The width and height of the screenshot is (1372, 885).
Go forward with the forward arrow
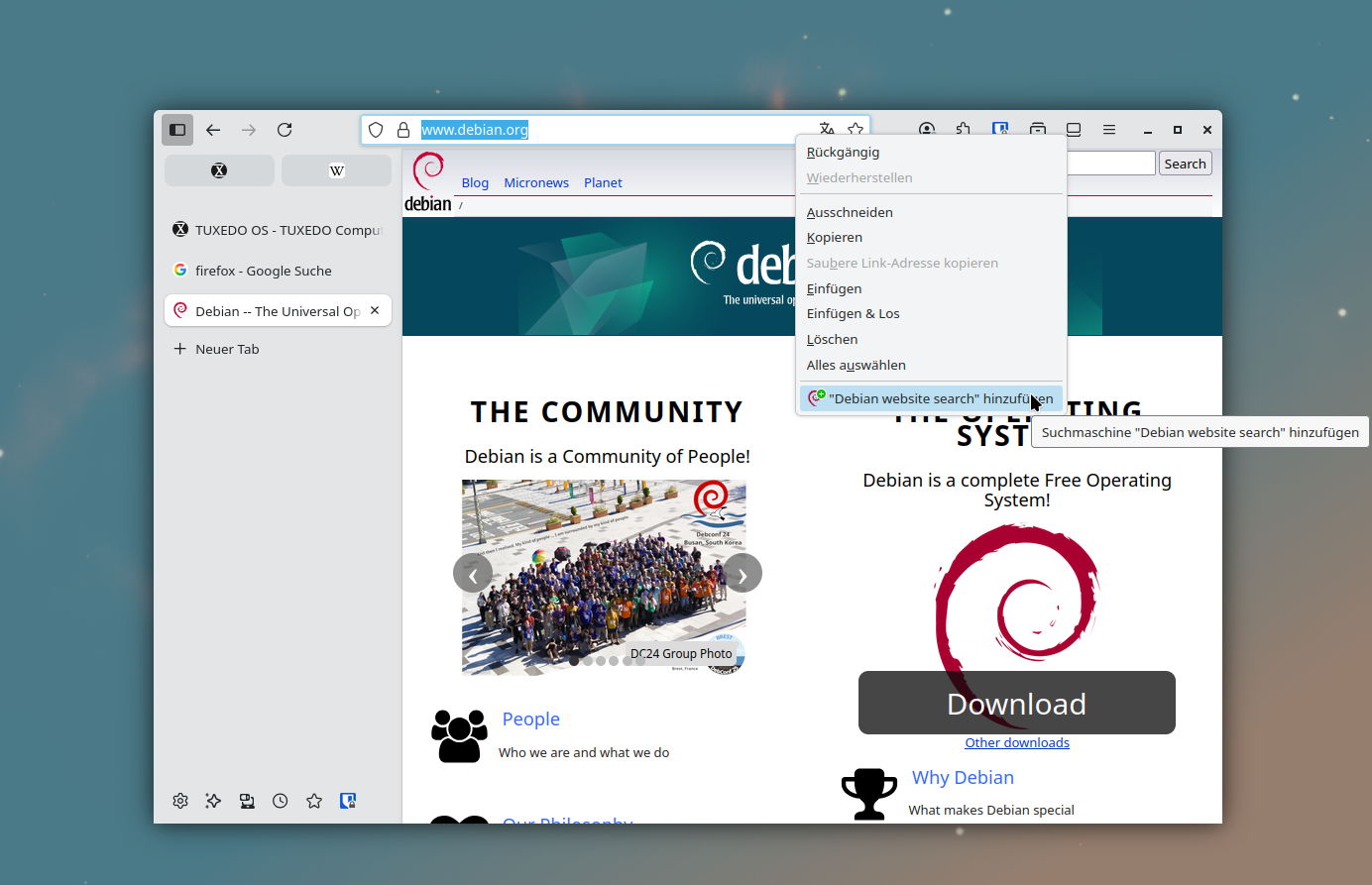[x=249, y=130]
